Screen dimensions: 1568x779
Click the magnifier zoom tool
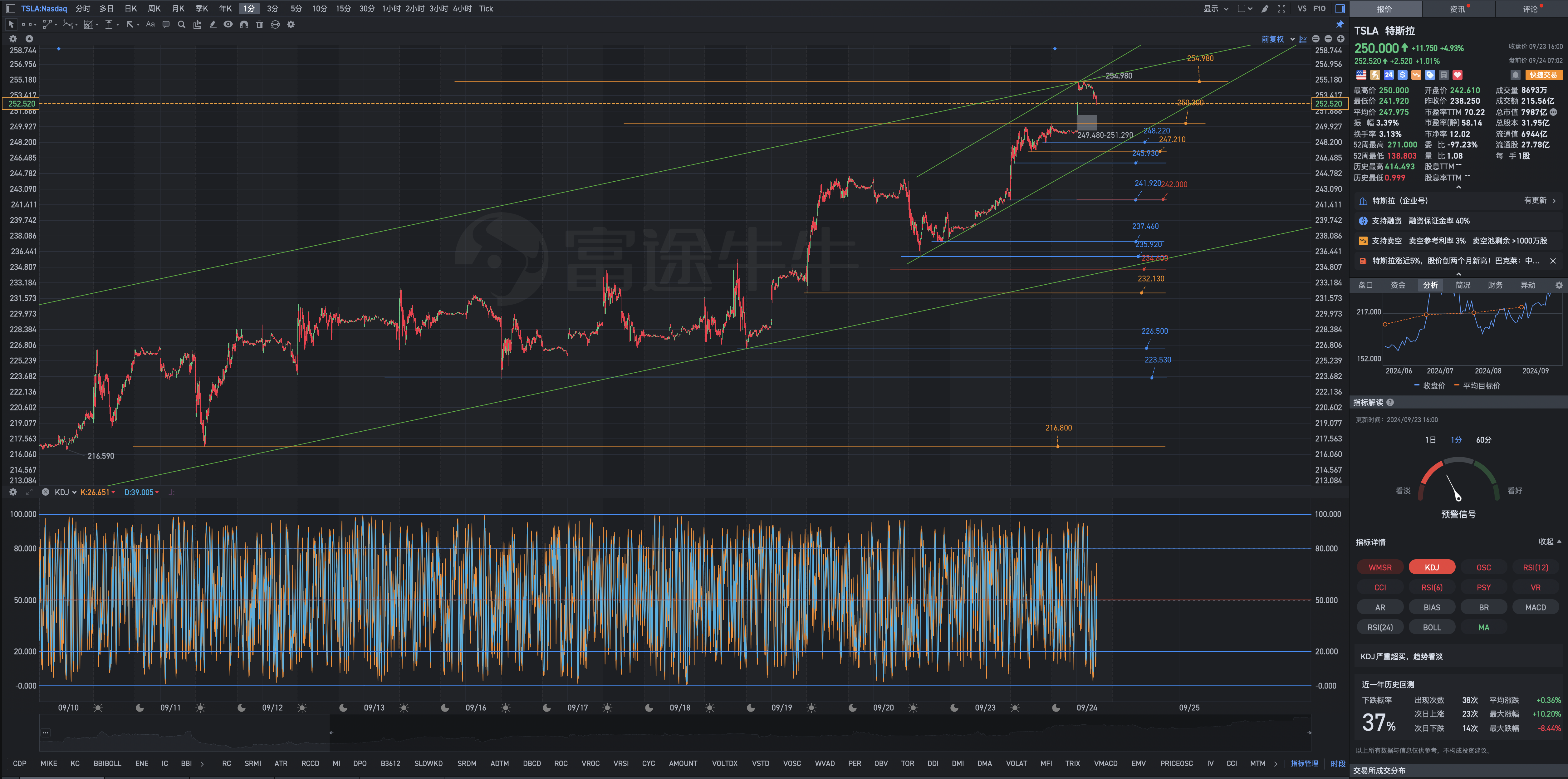[181, 24]
